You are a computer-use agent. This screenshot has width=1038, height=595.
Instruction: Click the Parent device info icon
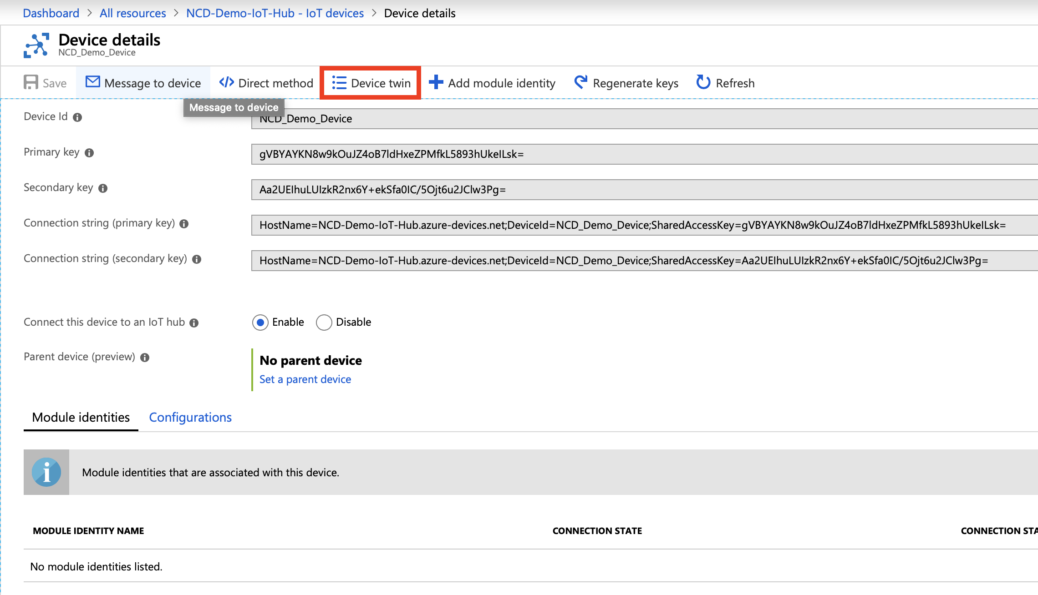tap(145, 357)
